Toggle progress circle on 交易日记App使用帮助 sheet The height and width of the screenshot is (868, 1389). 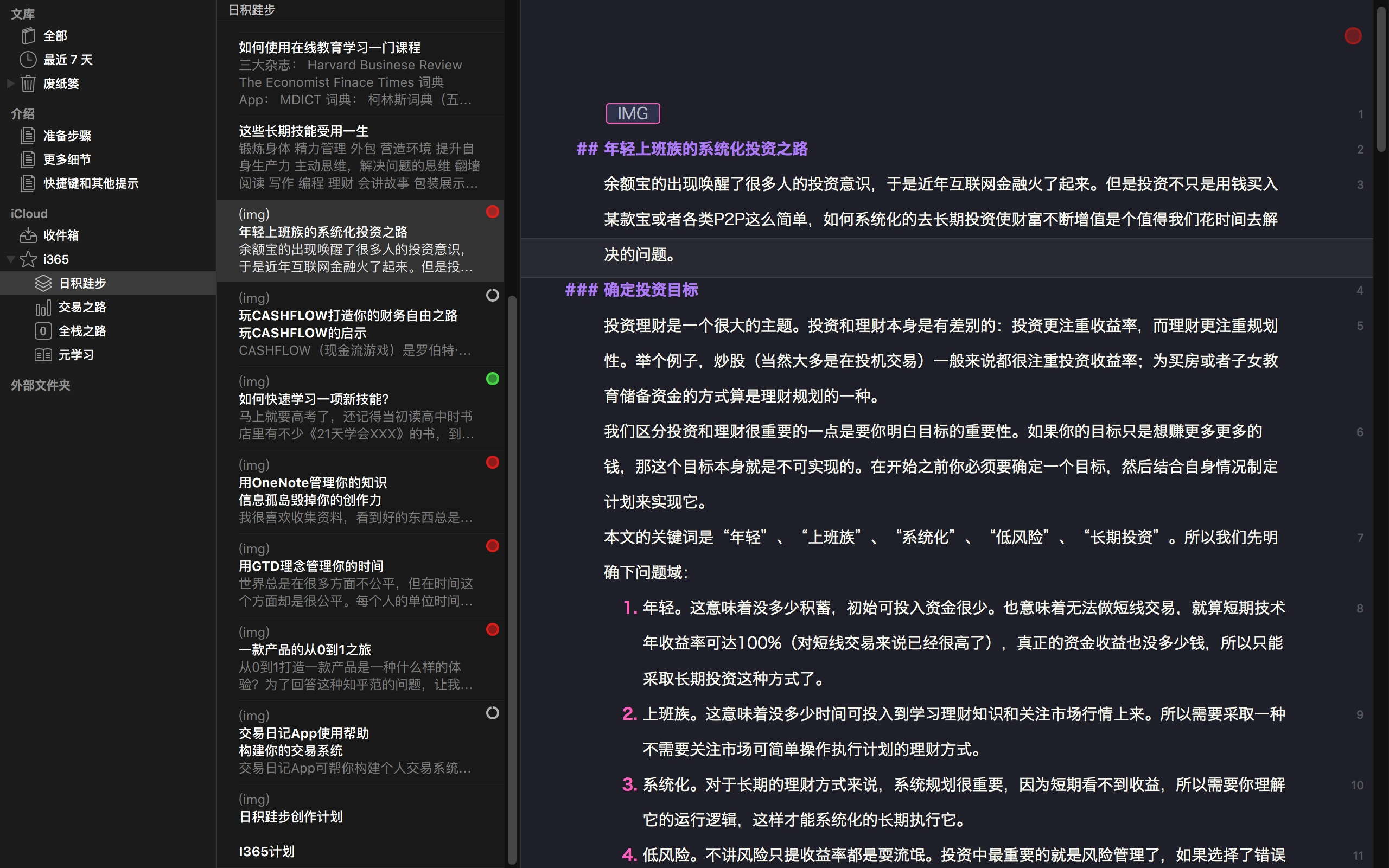tap(493, 713)
